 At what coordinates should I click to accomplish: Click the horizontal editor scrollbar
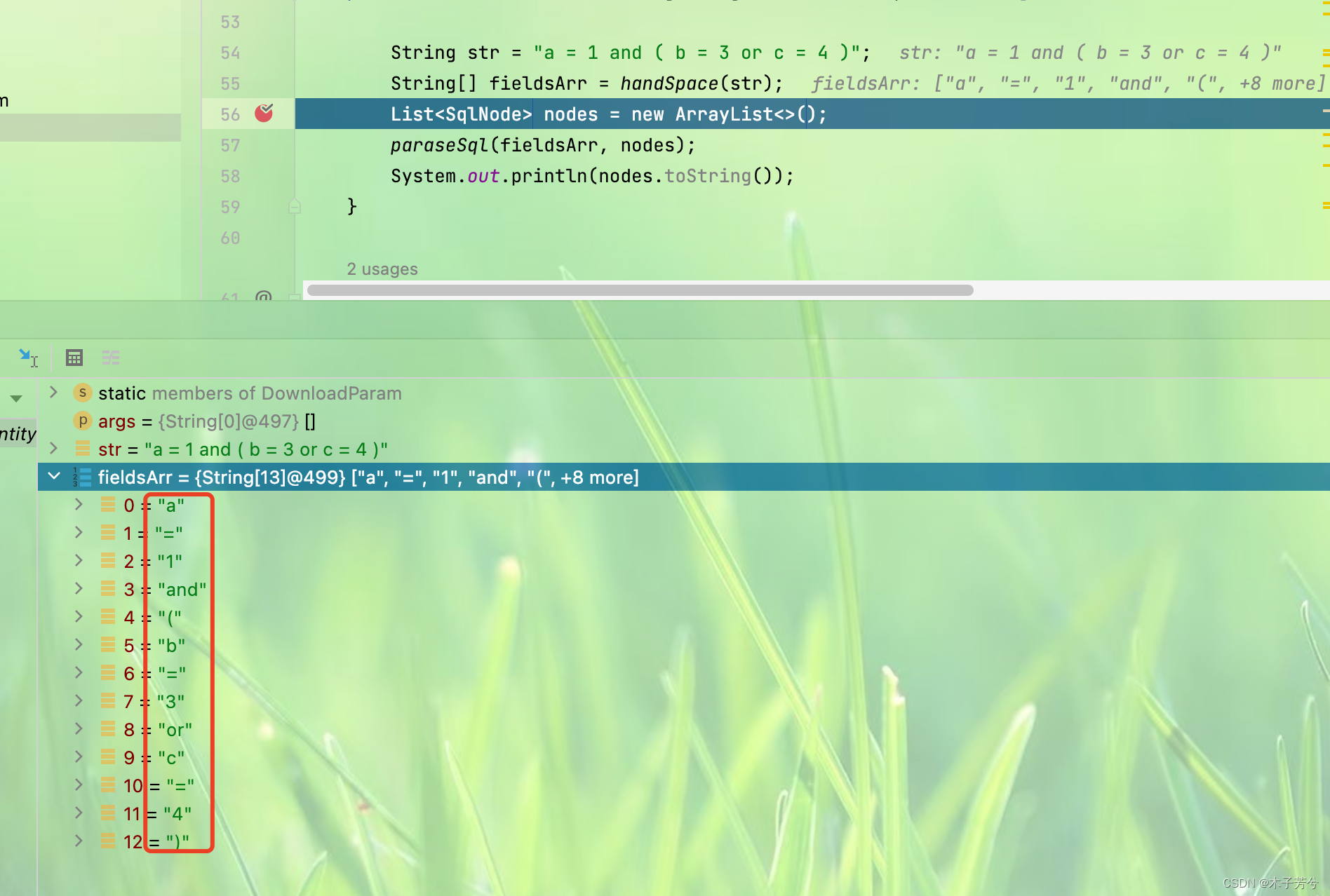pyautogui.click(x=640, y=290)
